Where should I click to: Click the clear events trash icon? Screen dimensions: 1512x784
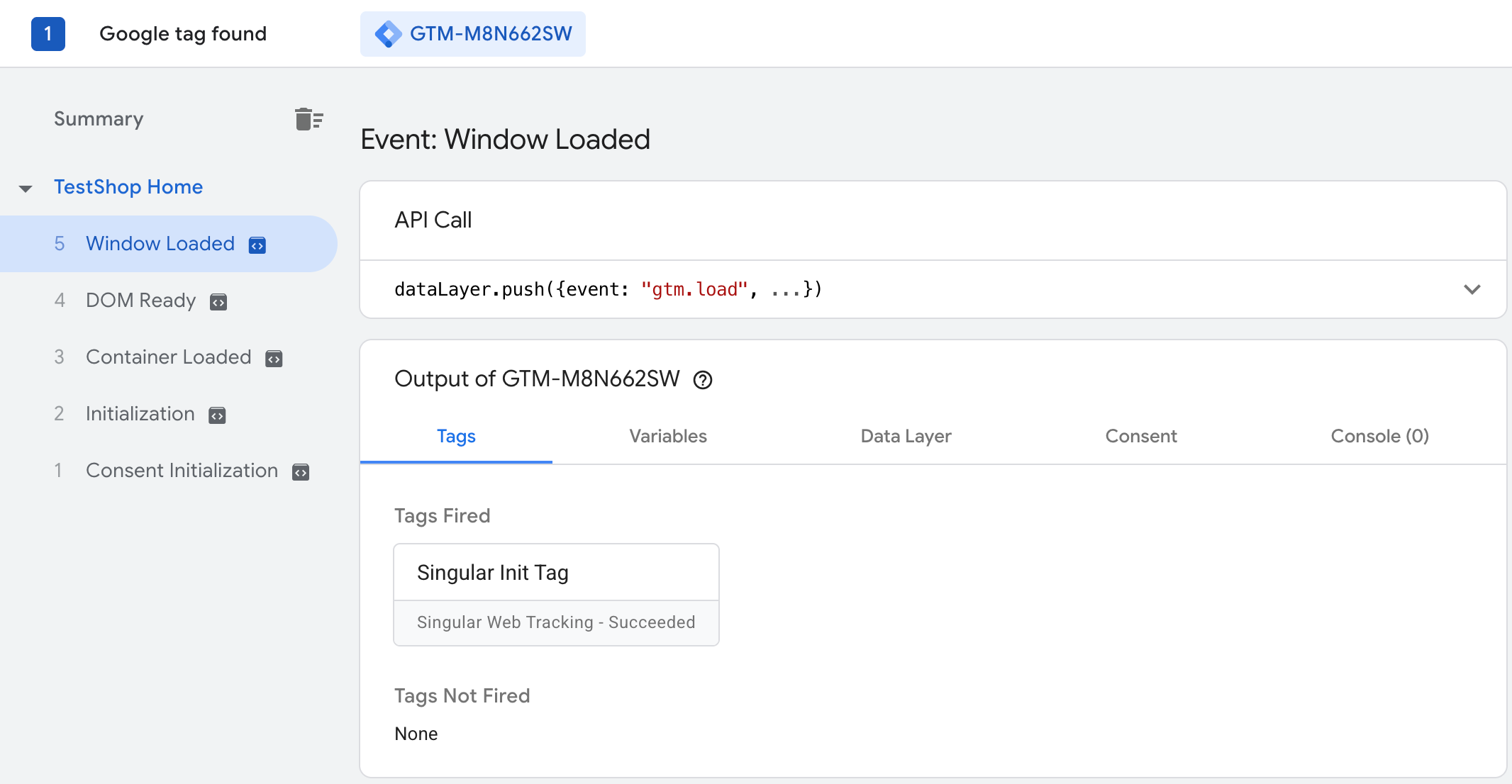click(308, 119)
